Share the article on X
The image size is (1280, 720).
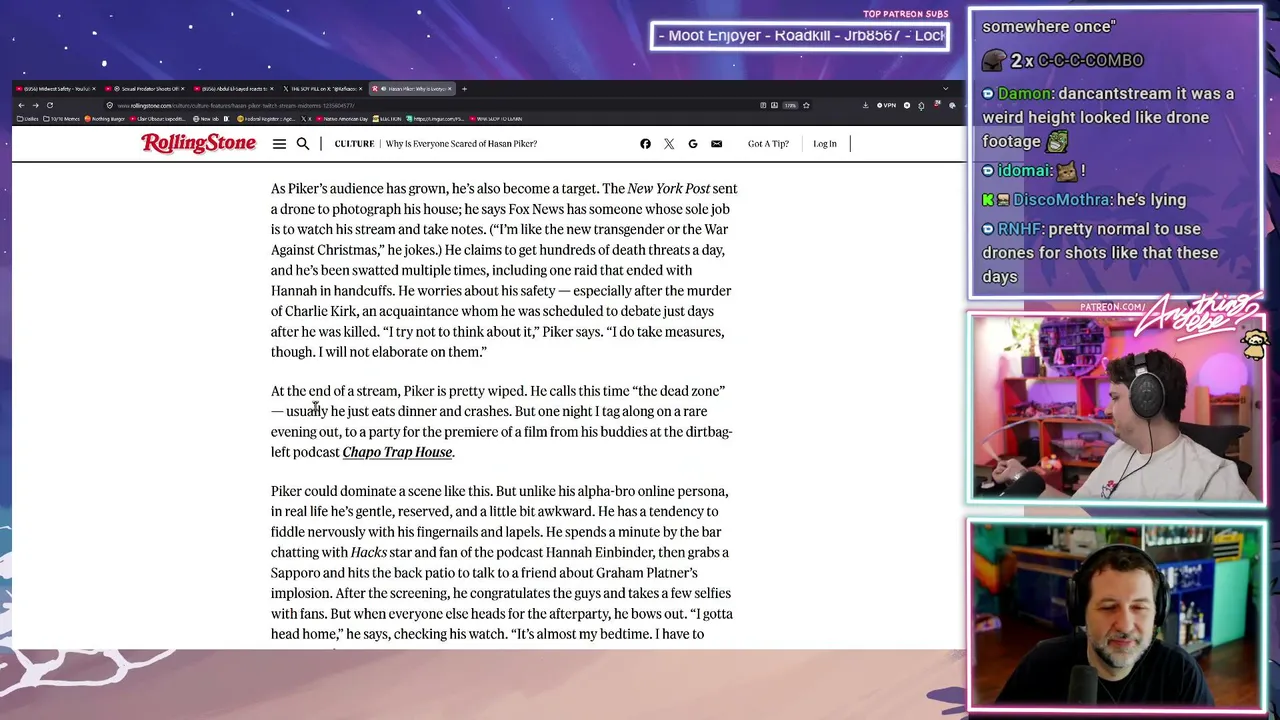pos(669,144)
